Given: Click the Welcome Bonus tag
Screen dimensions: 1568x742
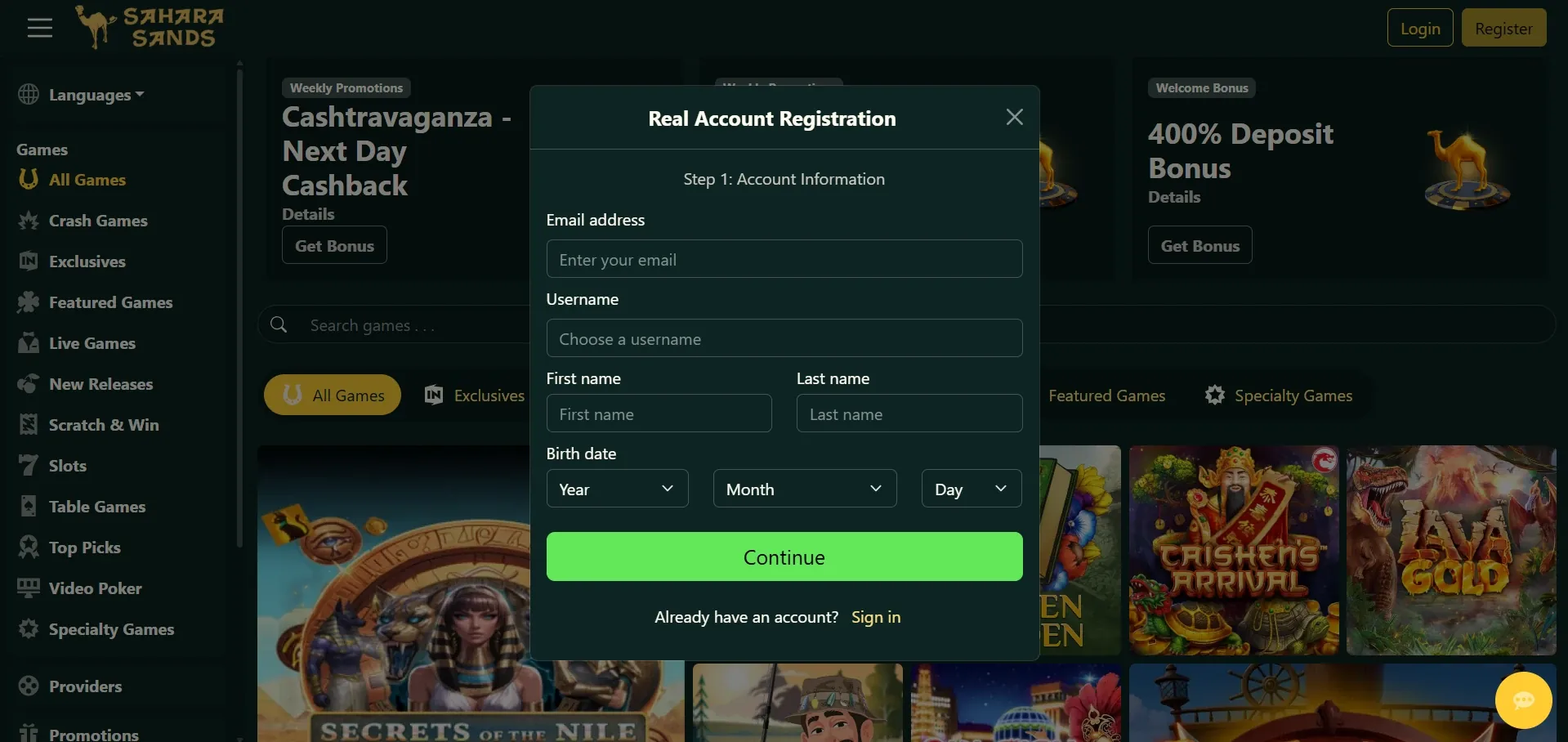Looking at the screenshot, I should tap(1201, 87).
